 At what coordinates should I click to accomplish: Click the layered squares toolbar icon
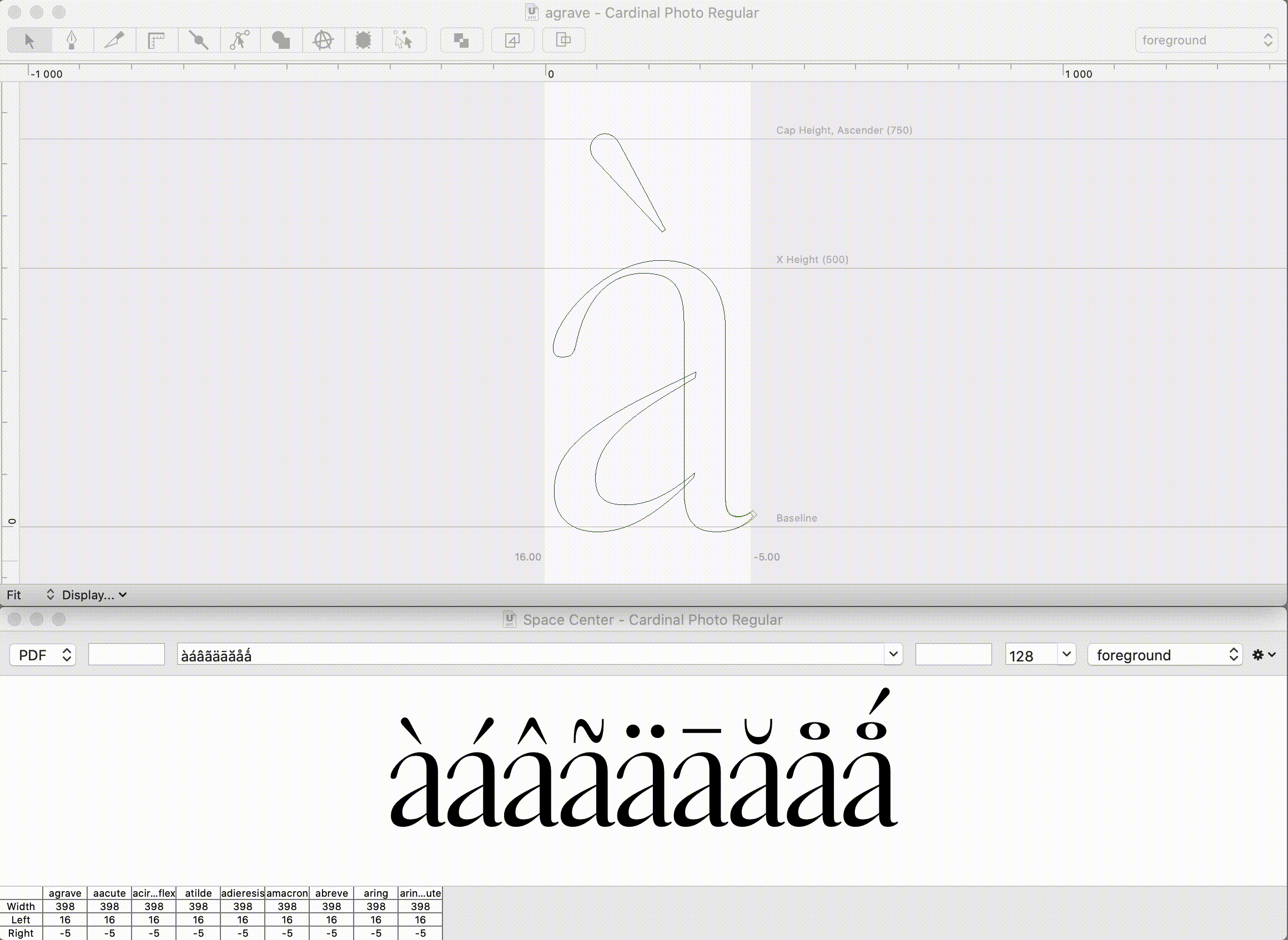click(563, 41)
